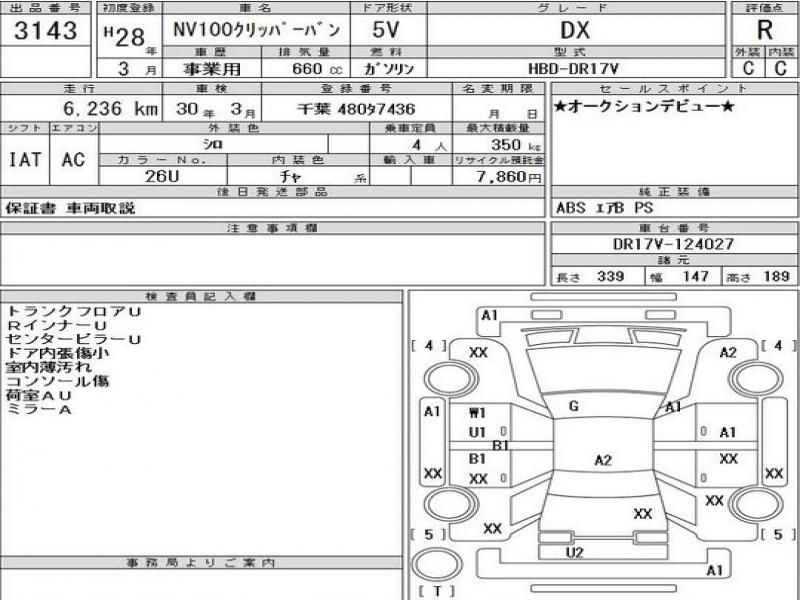Click the wheel circle beside right [5] marker
Viewport: 800px width, 600px height.
(x=756, y=505)
